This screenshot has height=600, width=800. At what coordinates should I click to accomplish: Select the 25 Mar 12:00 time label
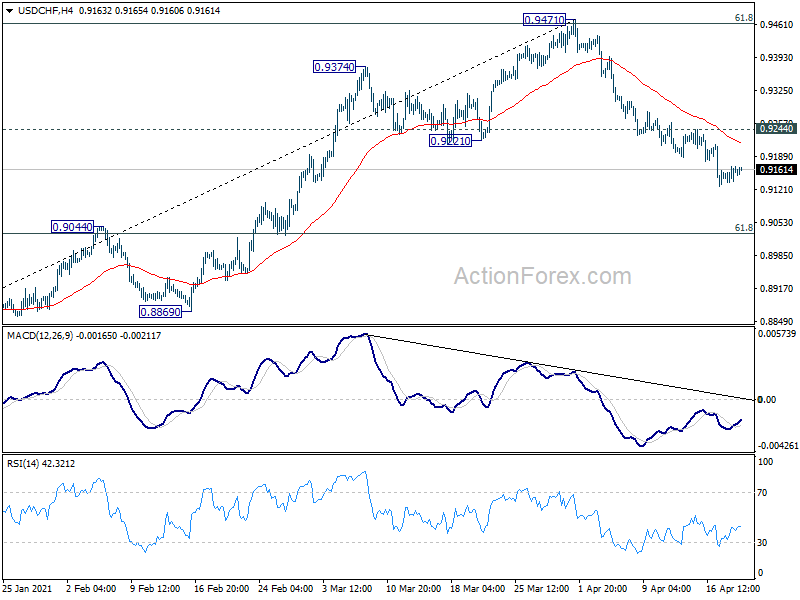[x=542, y=588]
